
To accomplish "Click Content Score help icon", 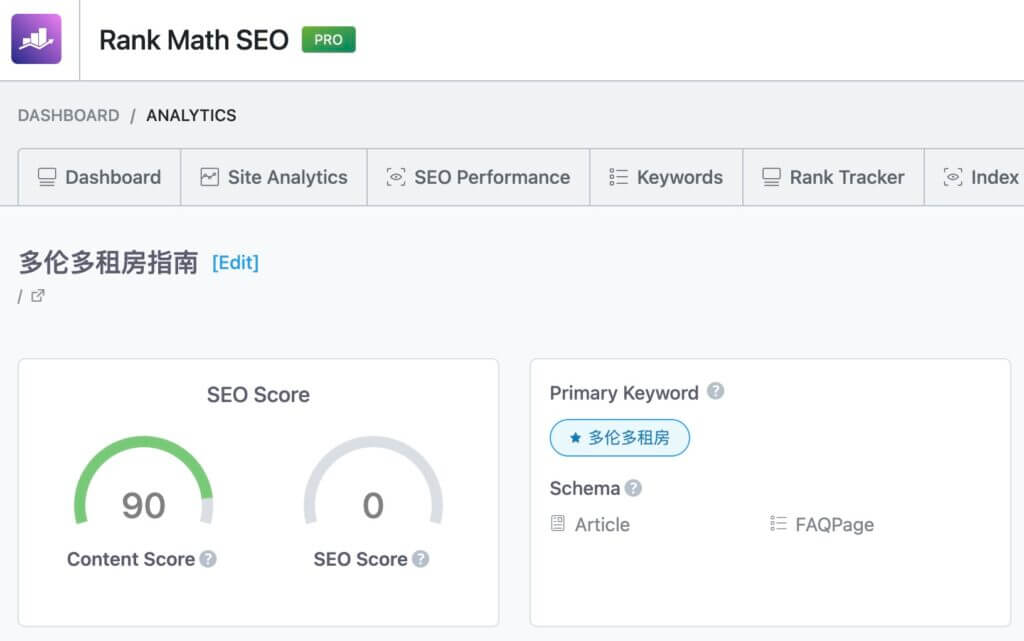I will (x=208, y=559).
